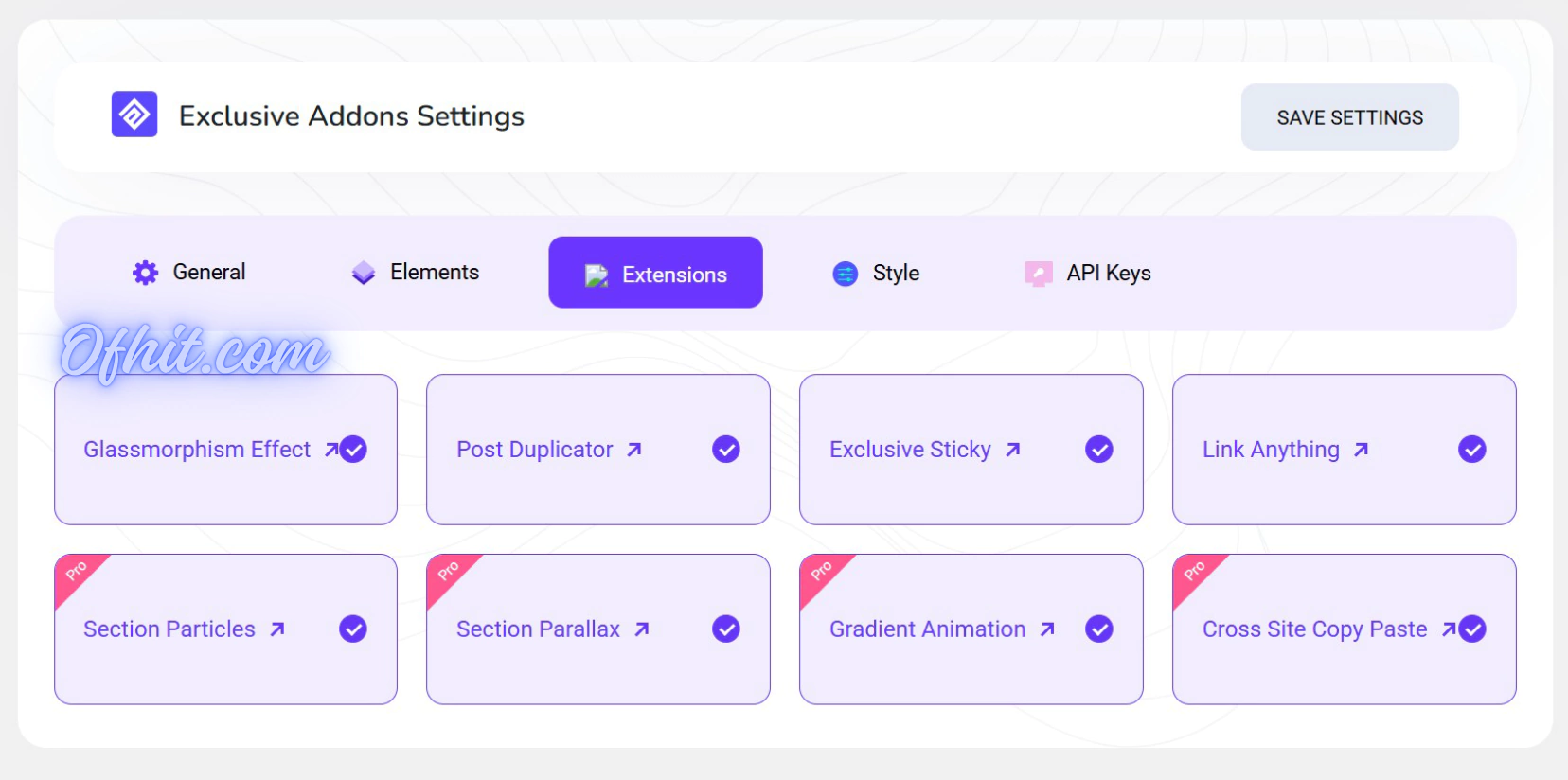Open Section Parallax external link arrow
This screenshot has height=780, width=1568.
(642, 629)
